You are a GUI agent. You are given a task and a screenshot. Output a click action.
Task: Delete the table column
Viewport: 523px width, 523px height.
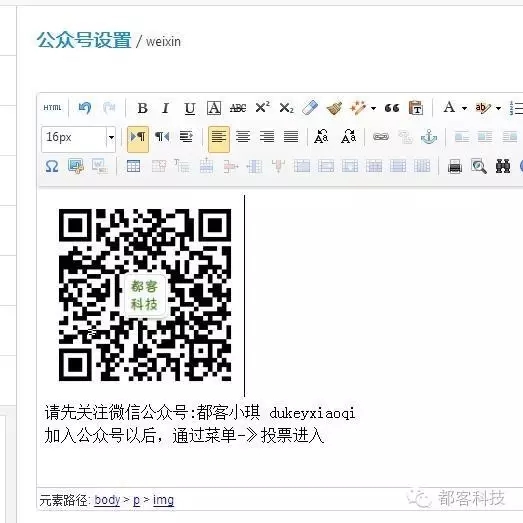pyautogui.click(x=278, y=166)
